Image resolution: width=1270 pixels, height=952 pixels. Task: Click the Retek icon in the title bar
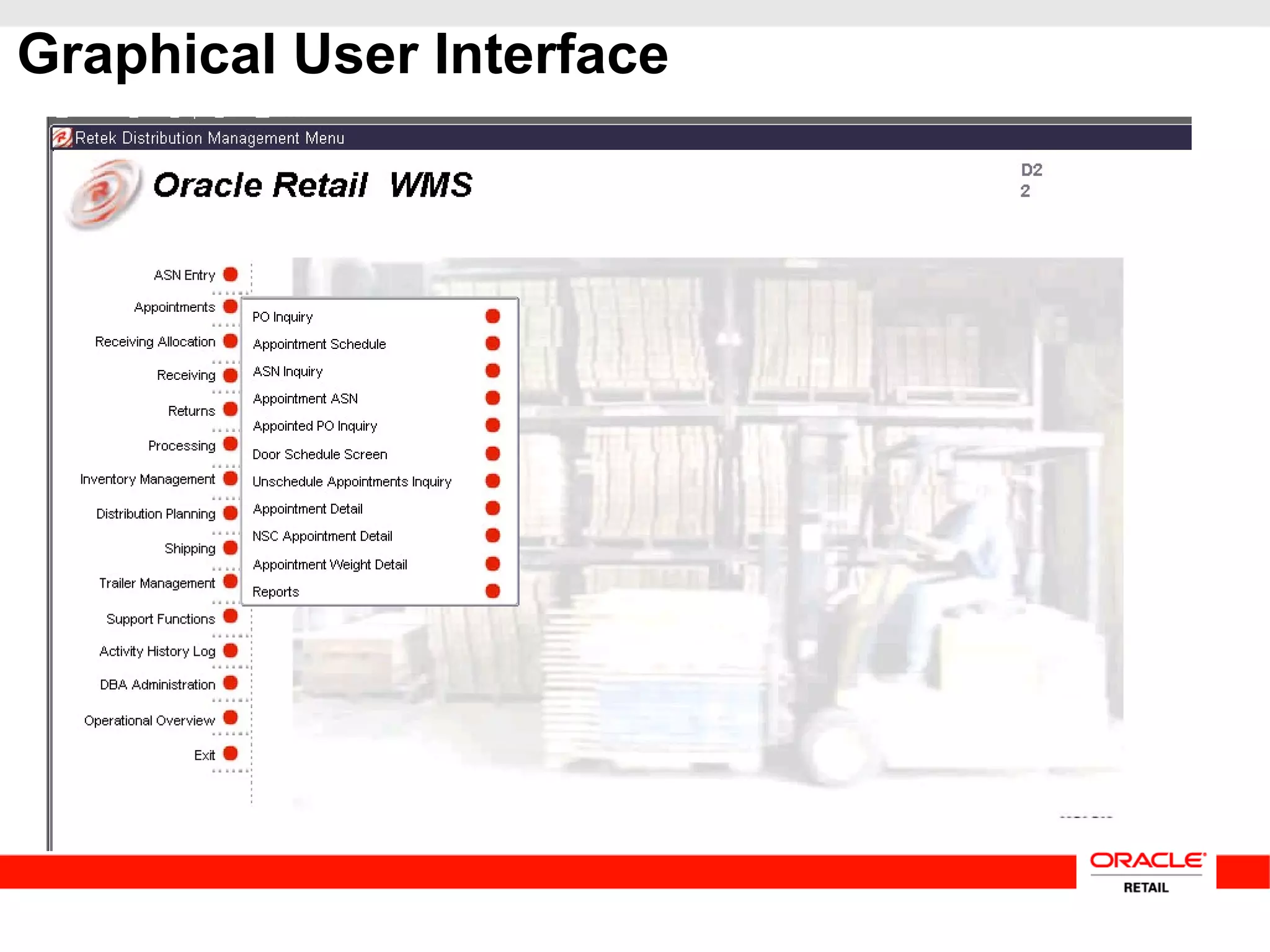[62, 138]
